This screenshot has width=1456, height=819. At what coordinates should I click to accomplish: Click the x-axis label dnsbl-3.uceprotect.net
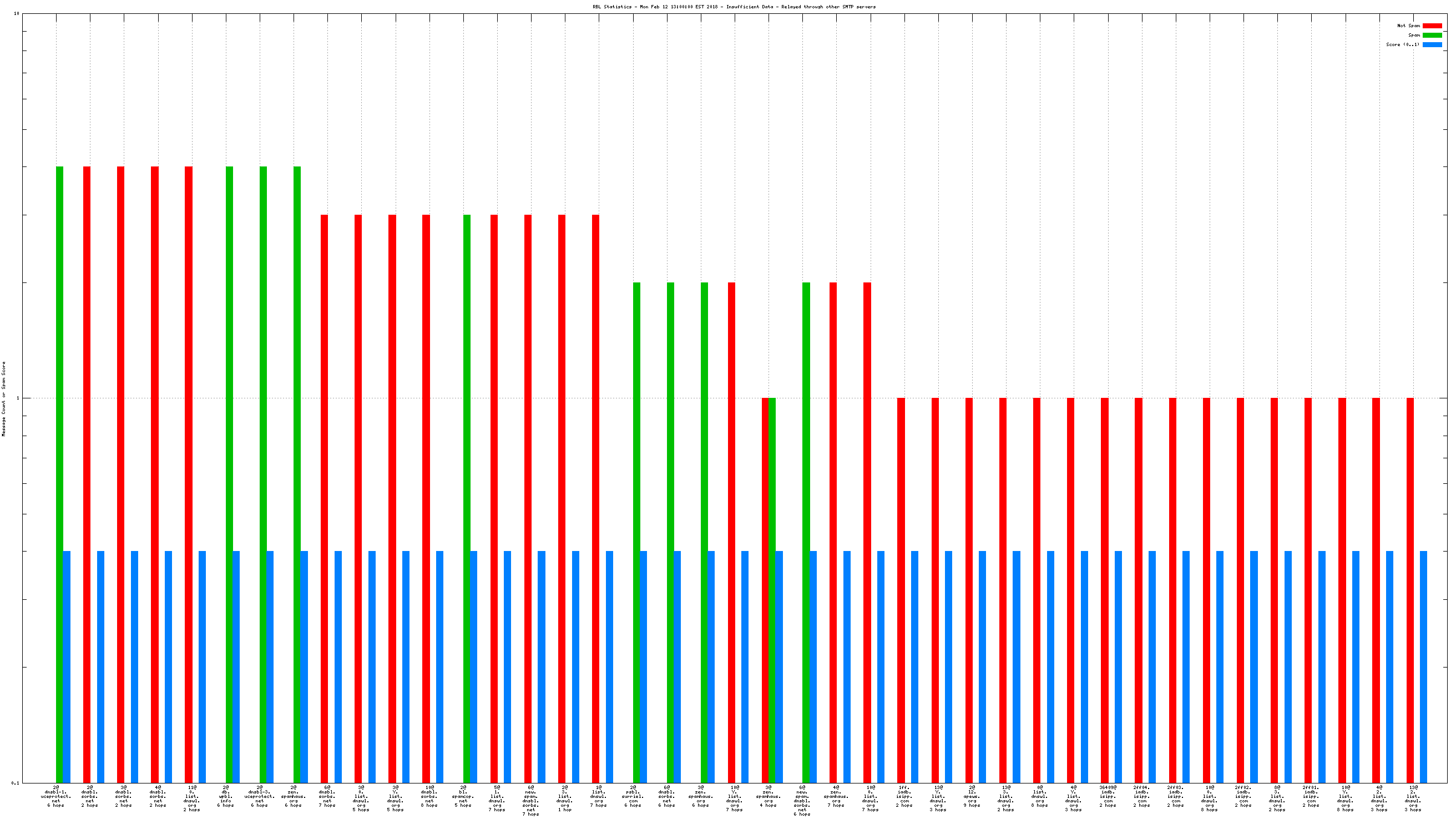(260, 796)
